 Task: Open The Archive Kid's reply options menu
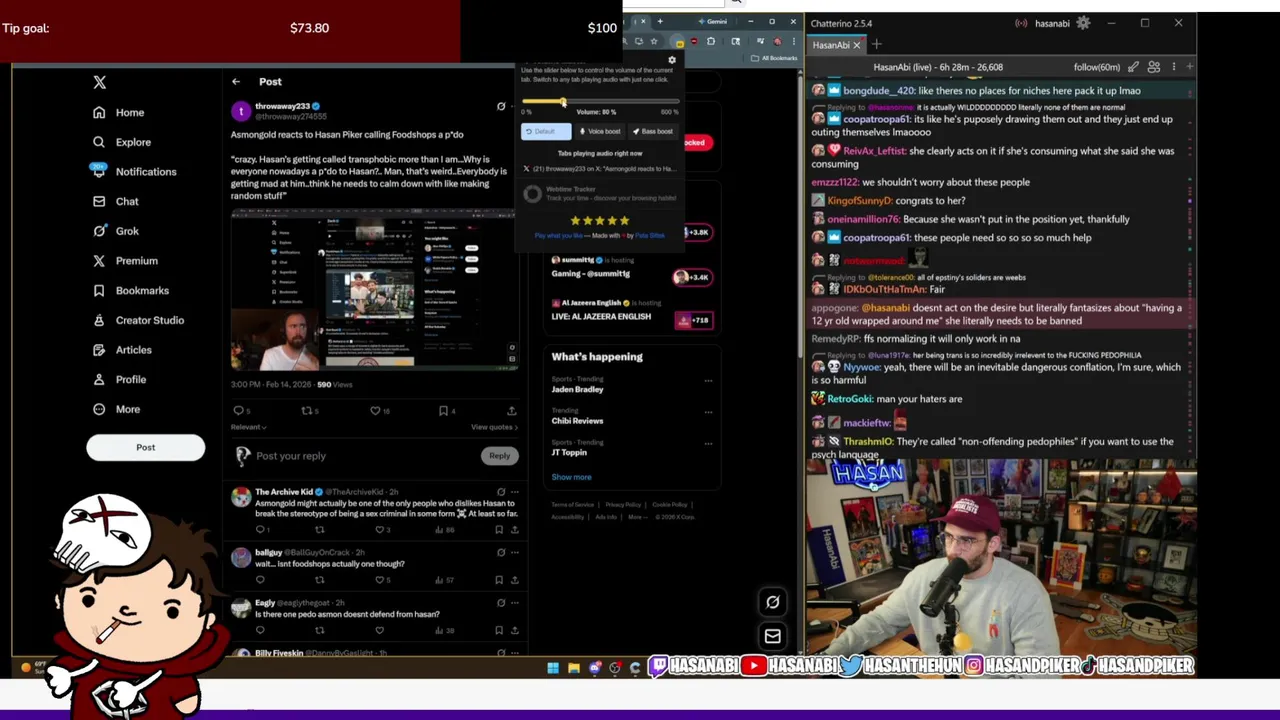tap(515, 492)
